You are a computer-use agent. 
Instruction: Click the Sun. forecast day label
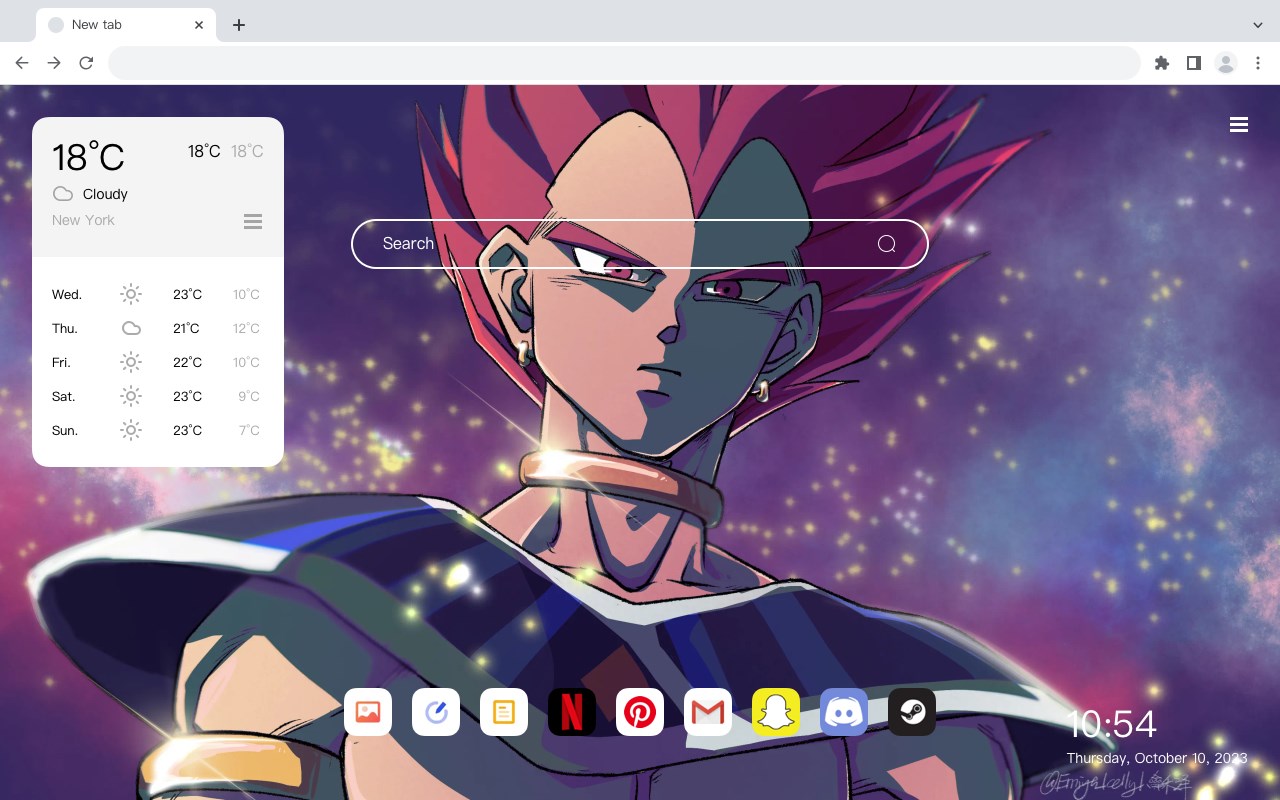65,430
